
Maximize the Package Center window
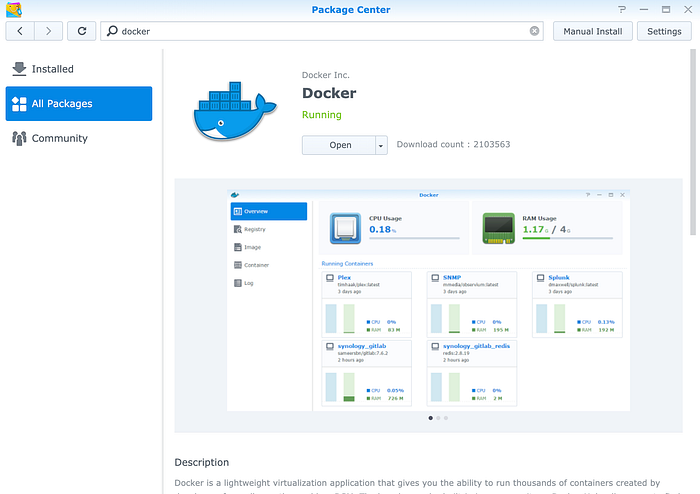pyautogui.click(x=666, y=9)
